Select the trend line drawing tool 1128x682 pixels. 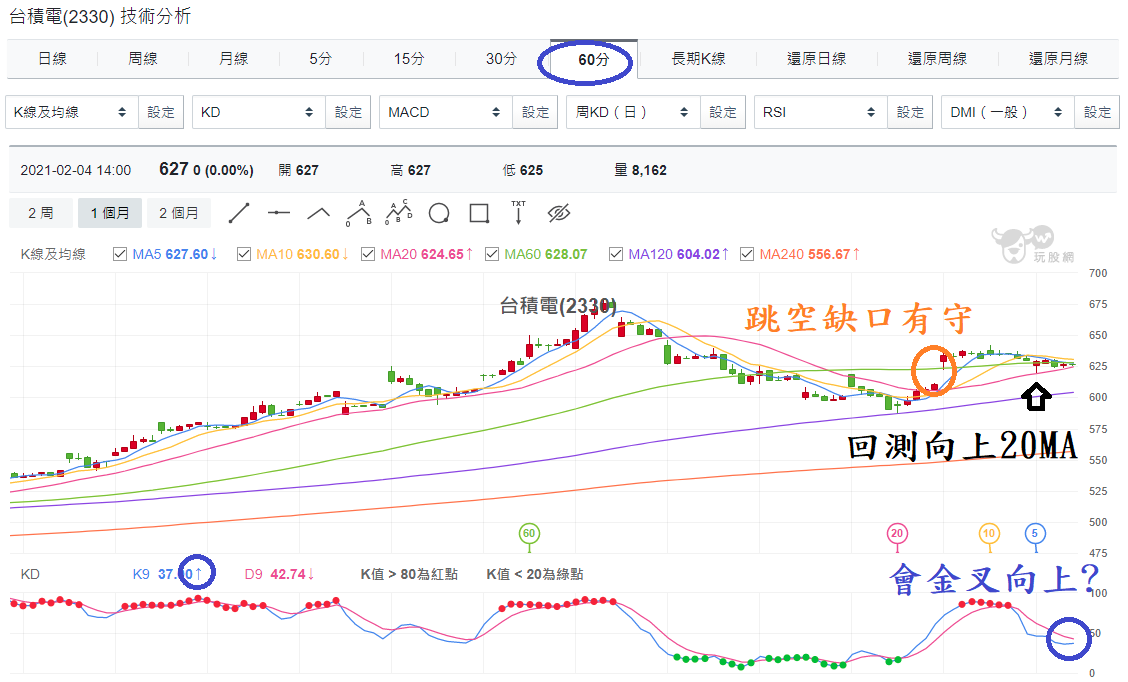[x=239, y=213]
